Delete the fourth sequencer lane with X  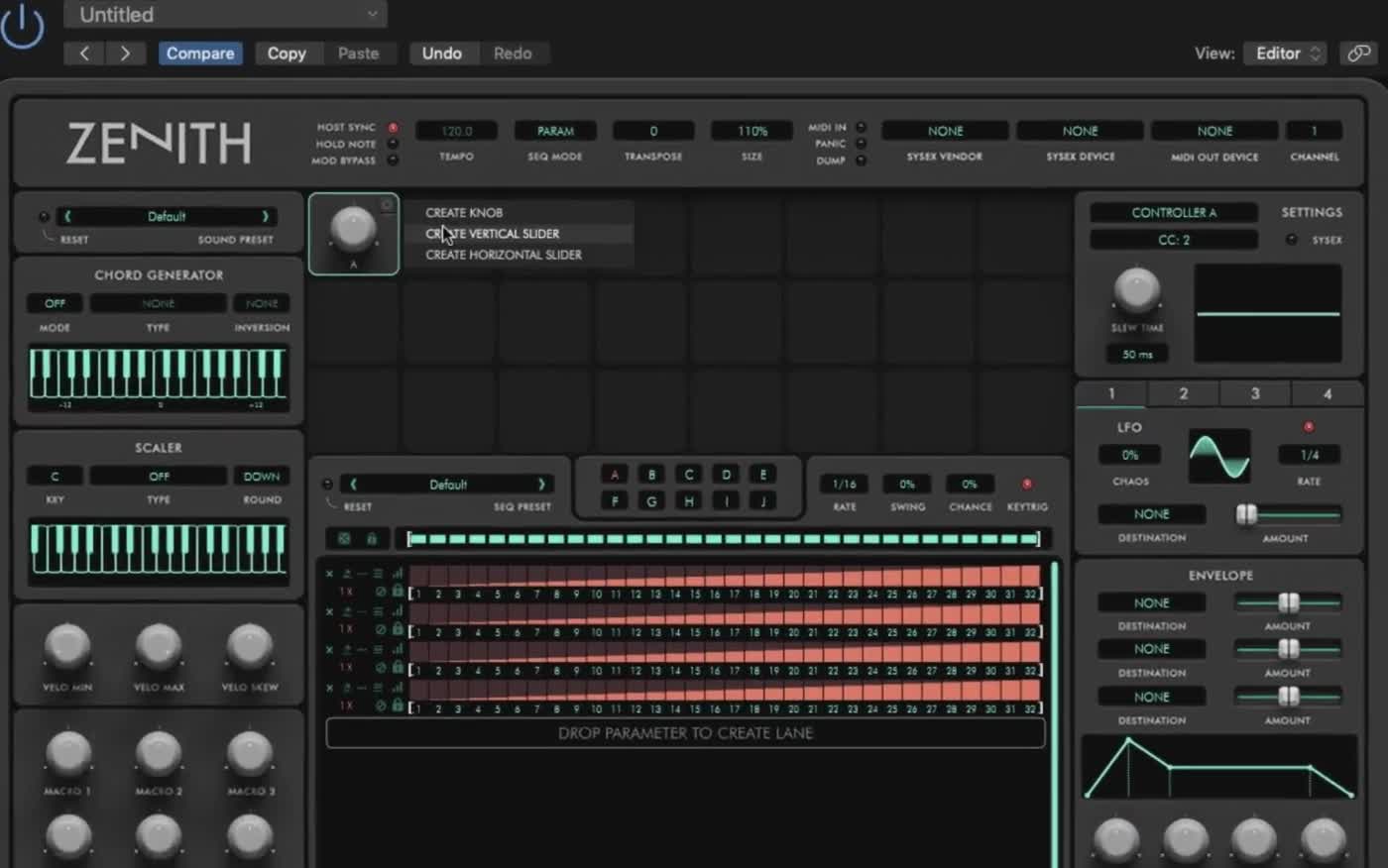[330, 688]
